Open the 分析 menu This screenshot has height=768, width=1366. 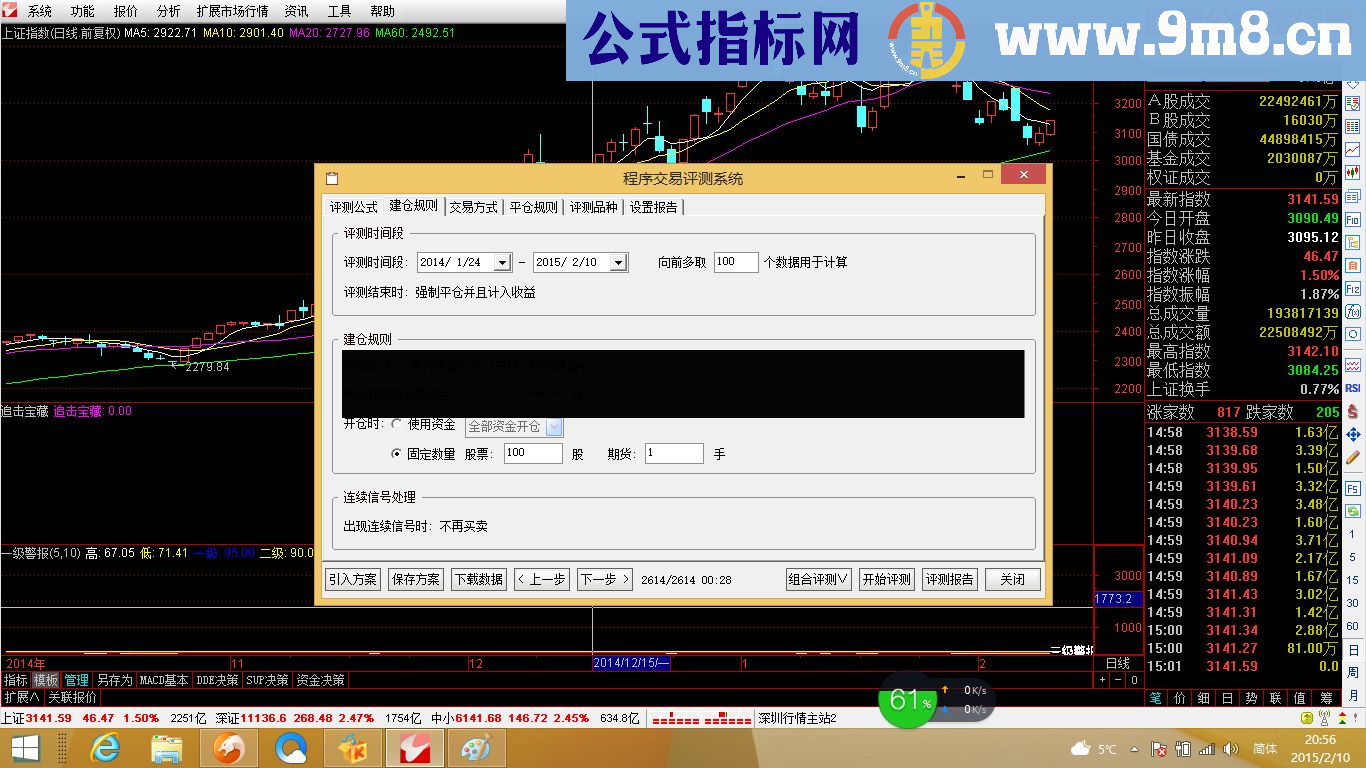(169, 11)
